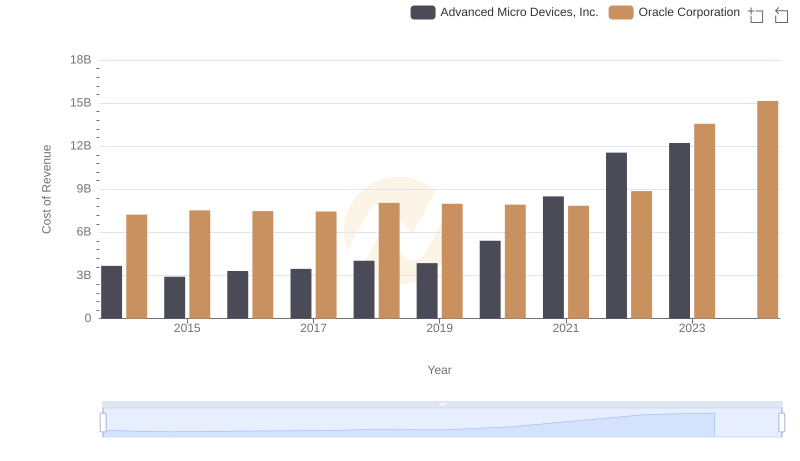Click the Oracle bar for 2019
The height and width of the screenshot is (461, 800).
point(452,261)
